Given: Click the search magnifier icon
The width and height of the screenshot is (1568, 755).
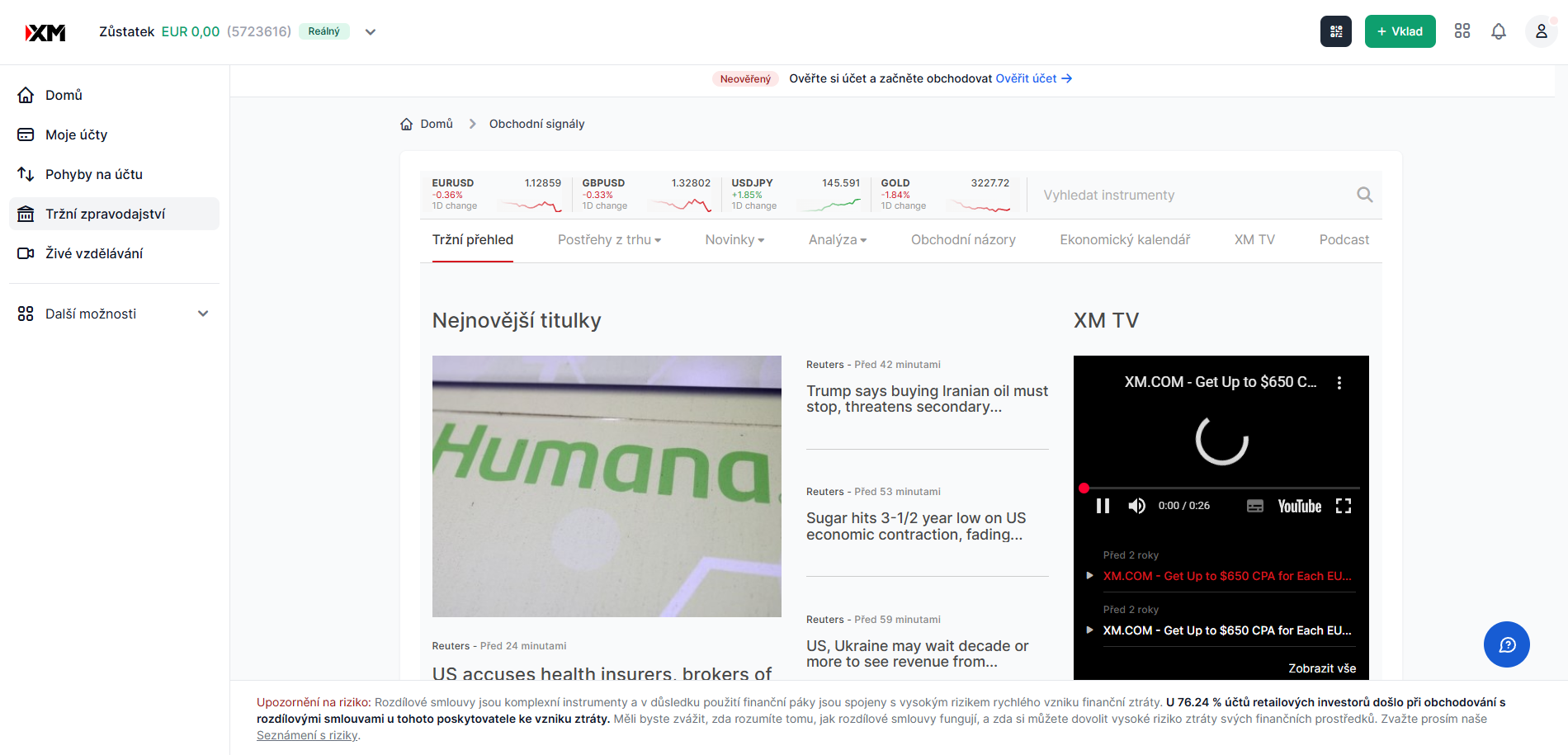Looking at the screenshot, I should (1364, 195).
